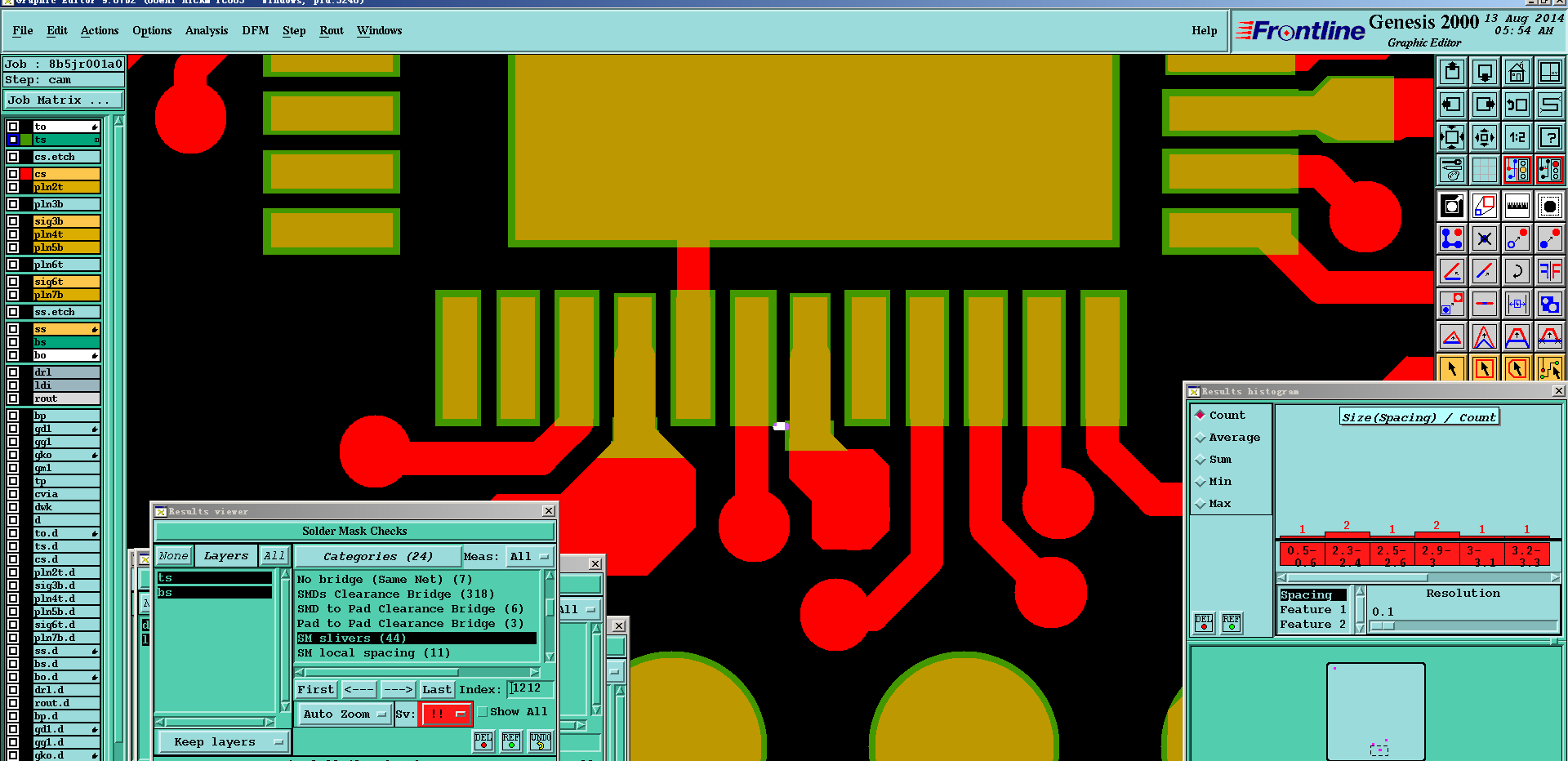Click the ruler measurement icon
This screenshot has height=761, width=1568.
1517,206
